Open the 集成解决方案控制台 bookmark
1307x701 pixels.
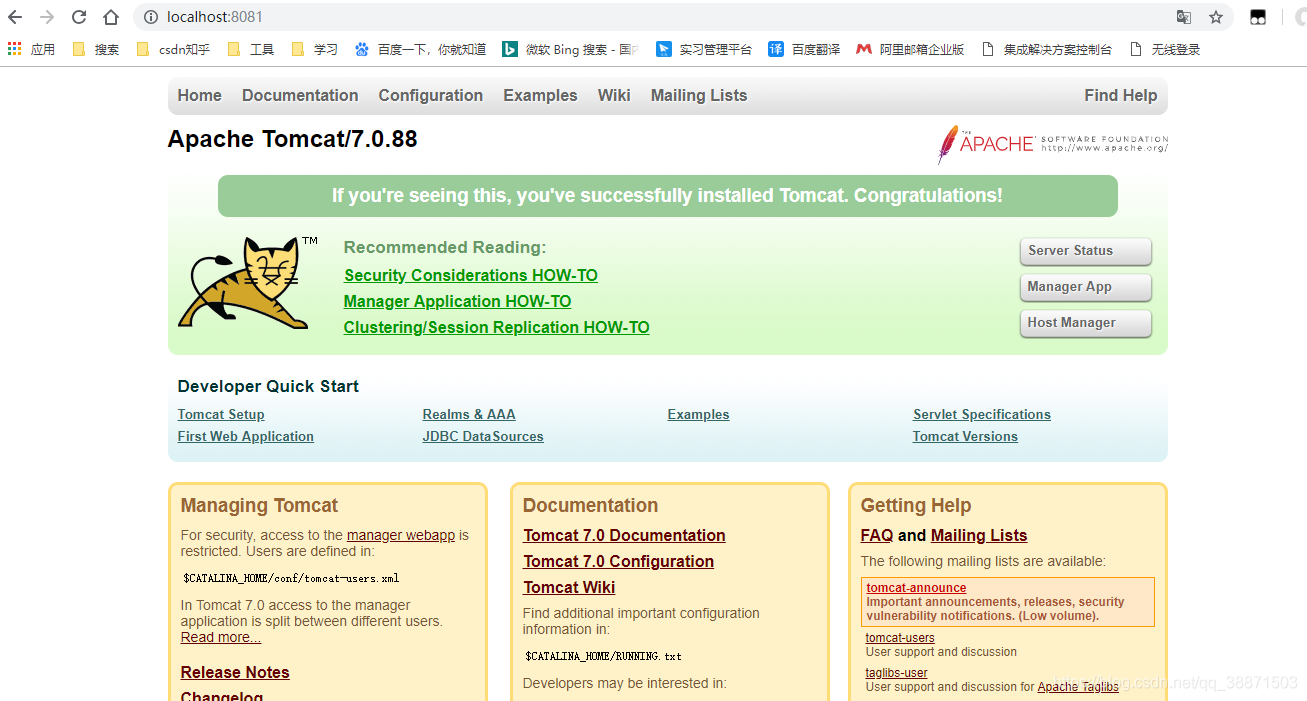tap(1047, 49)
